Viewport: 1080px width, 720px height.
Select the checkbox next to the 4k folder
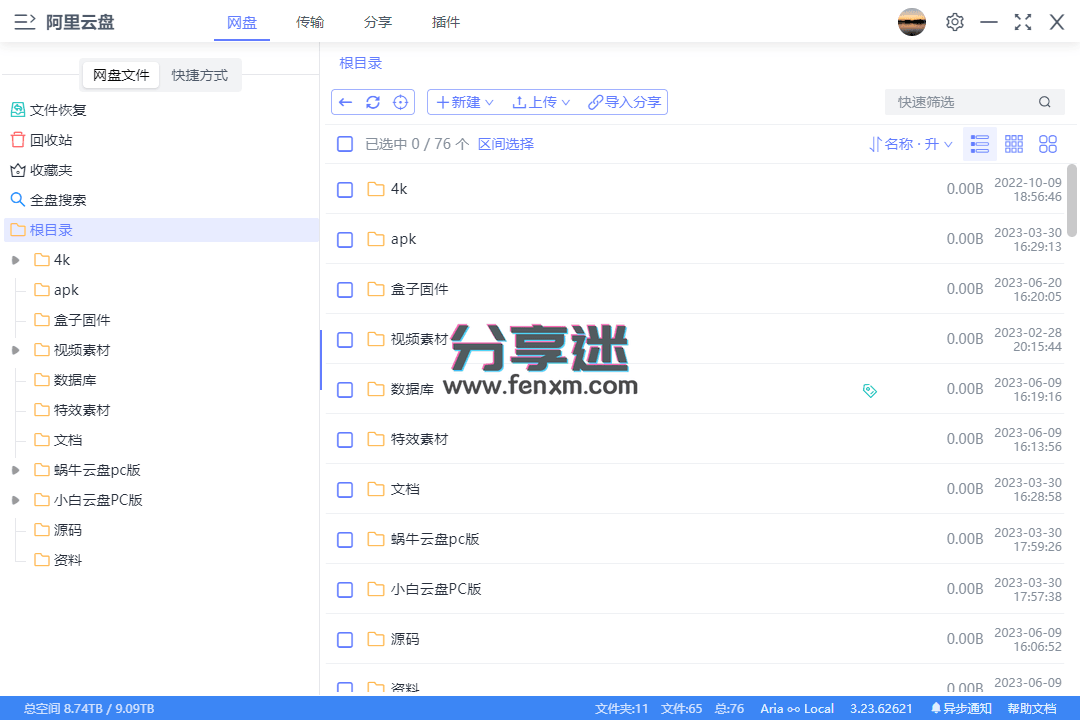coord(345,188)
